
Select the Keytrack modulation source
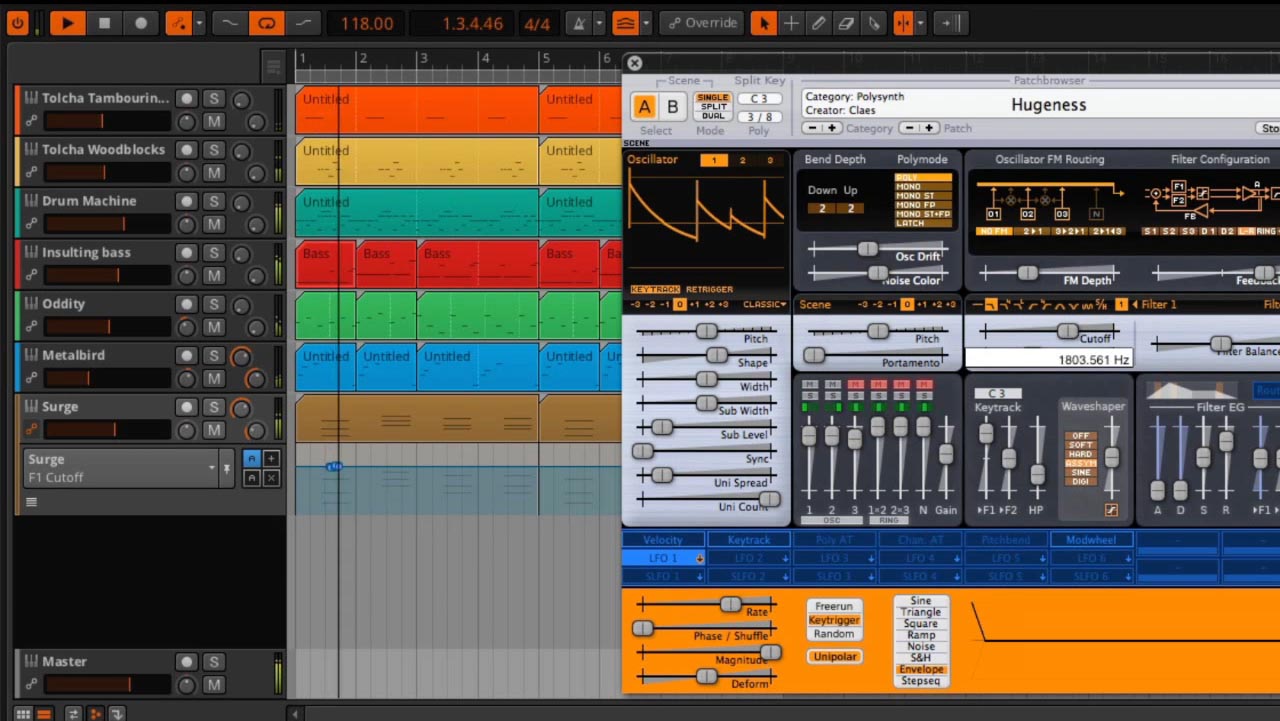click(x=749, y=540)
